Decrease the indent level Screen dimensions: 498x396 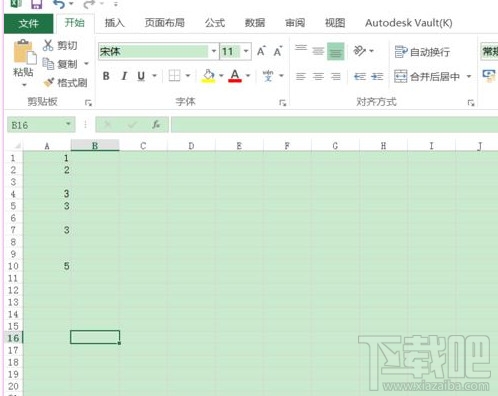(x=360, y=77)
